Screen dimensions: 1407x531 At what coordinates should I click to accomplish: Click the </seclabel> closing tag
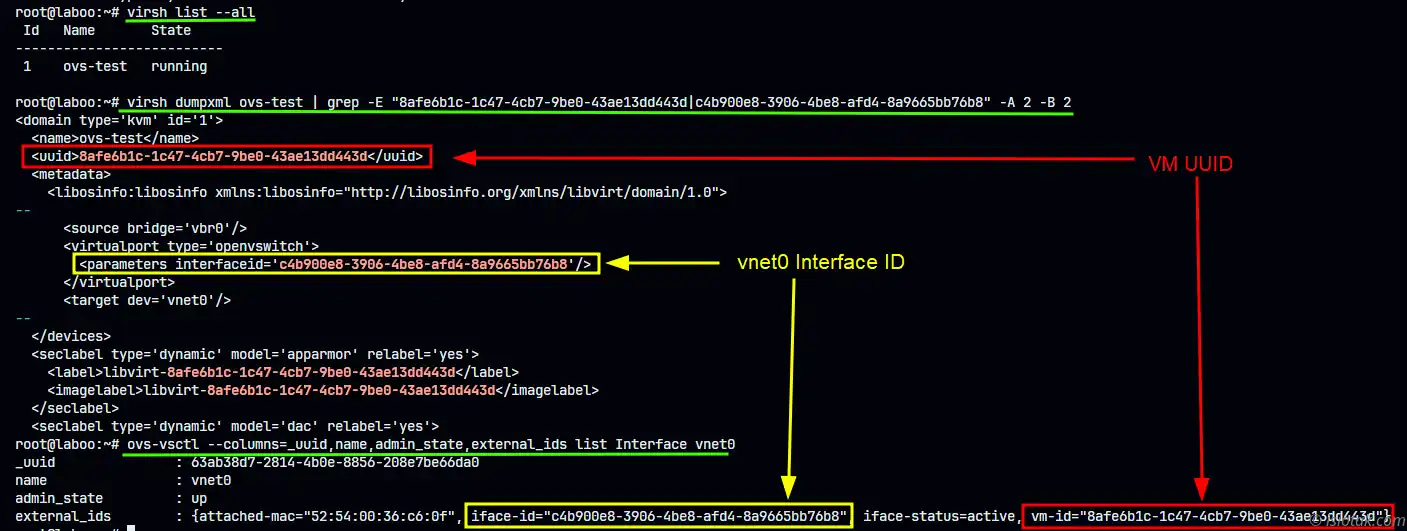tap(75, 408)
